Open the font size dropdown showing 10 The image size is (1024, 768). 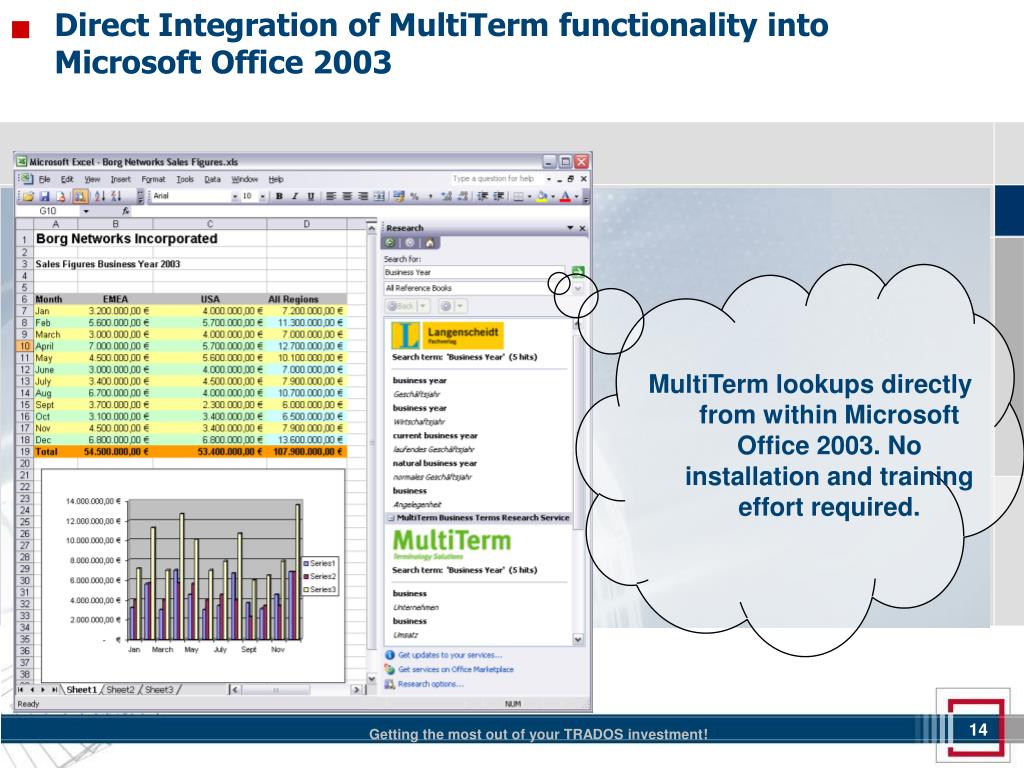(263, 196)
